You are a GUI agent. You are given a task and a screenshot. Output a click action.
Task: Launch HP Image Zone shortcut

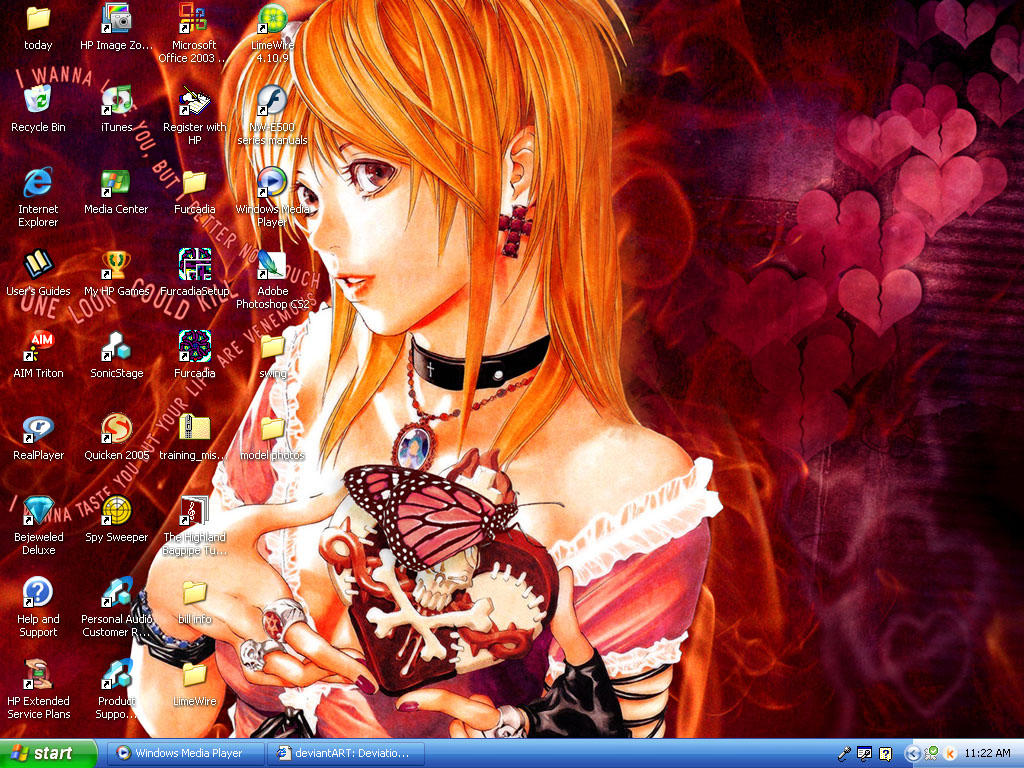tap(116, 20)
